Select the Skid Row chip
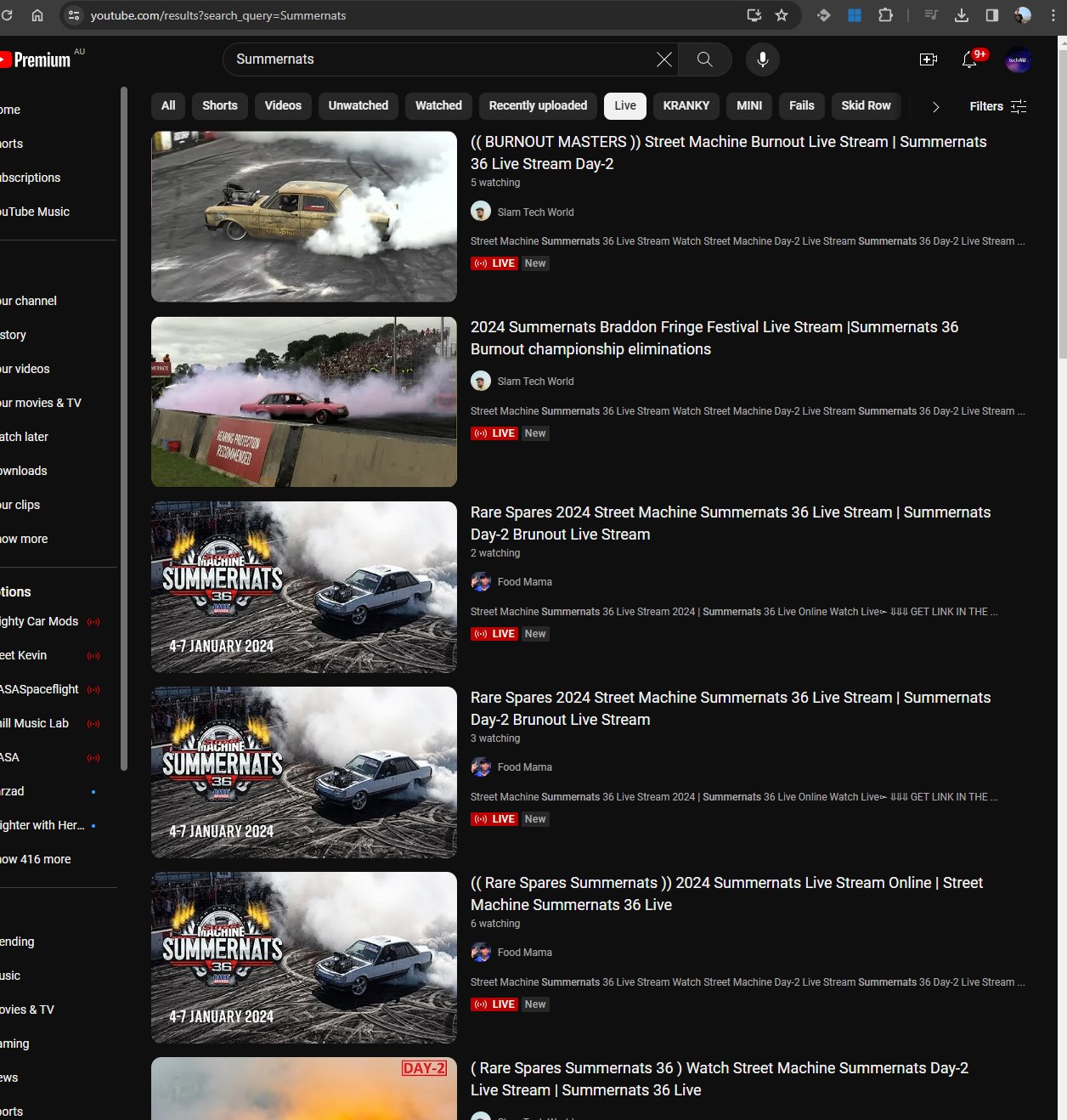Screen dimensions: 1067x1120 pyautogui.click(x=866, y=105)
